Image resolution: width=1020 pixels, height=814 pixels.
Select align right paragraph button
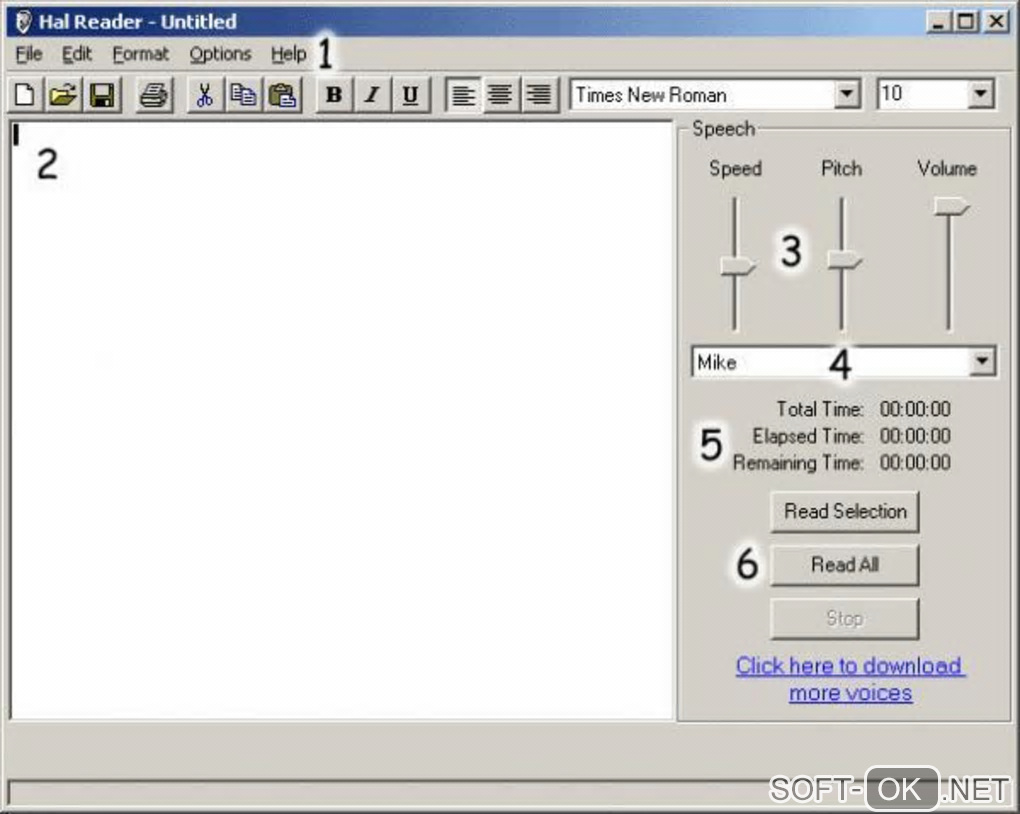[x=539, y=95]
